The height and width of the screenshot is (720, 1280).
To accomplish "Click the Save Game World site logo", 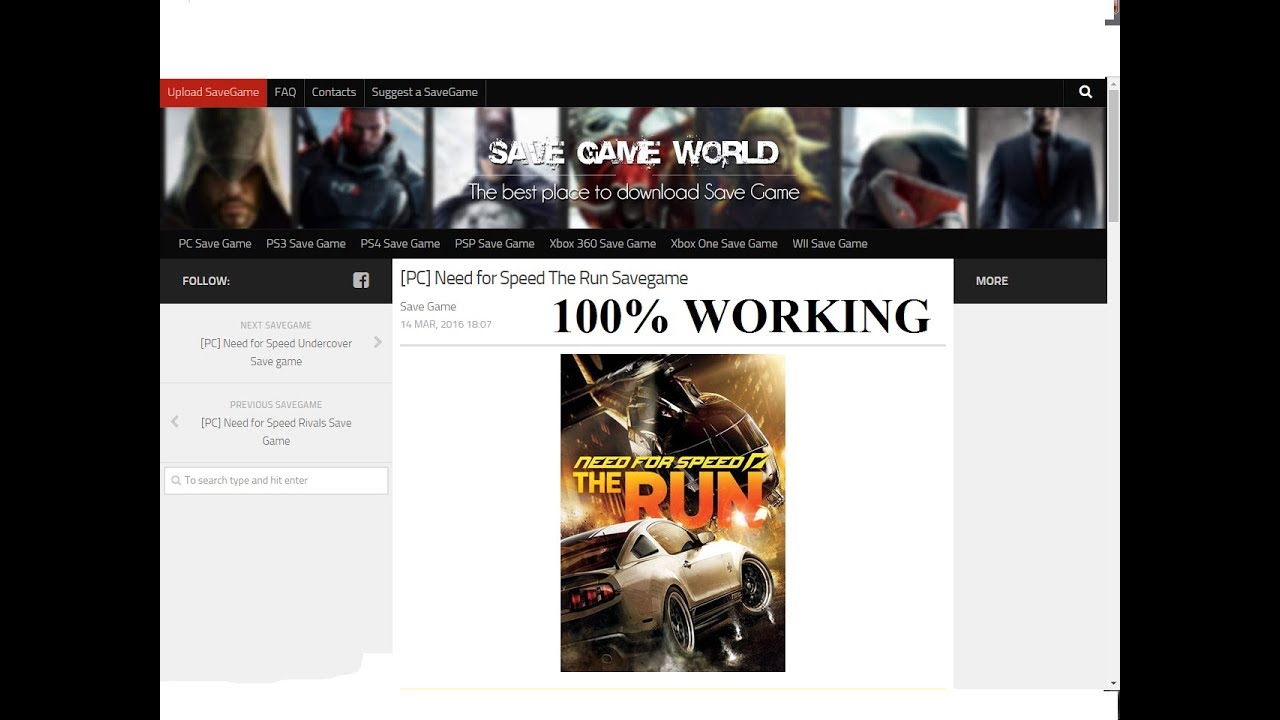I will [634, 153].
